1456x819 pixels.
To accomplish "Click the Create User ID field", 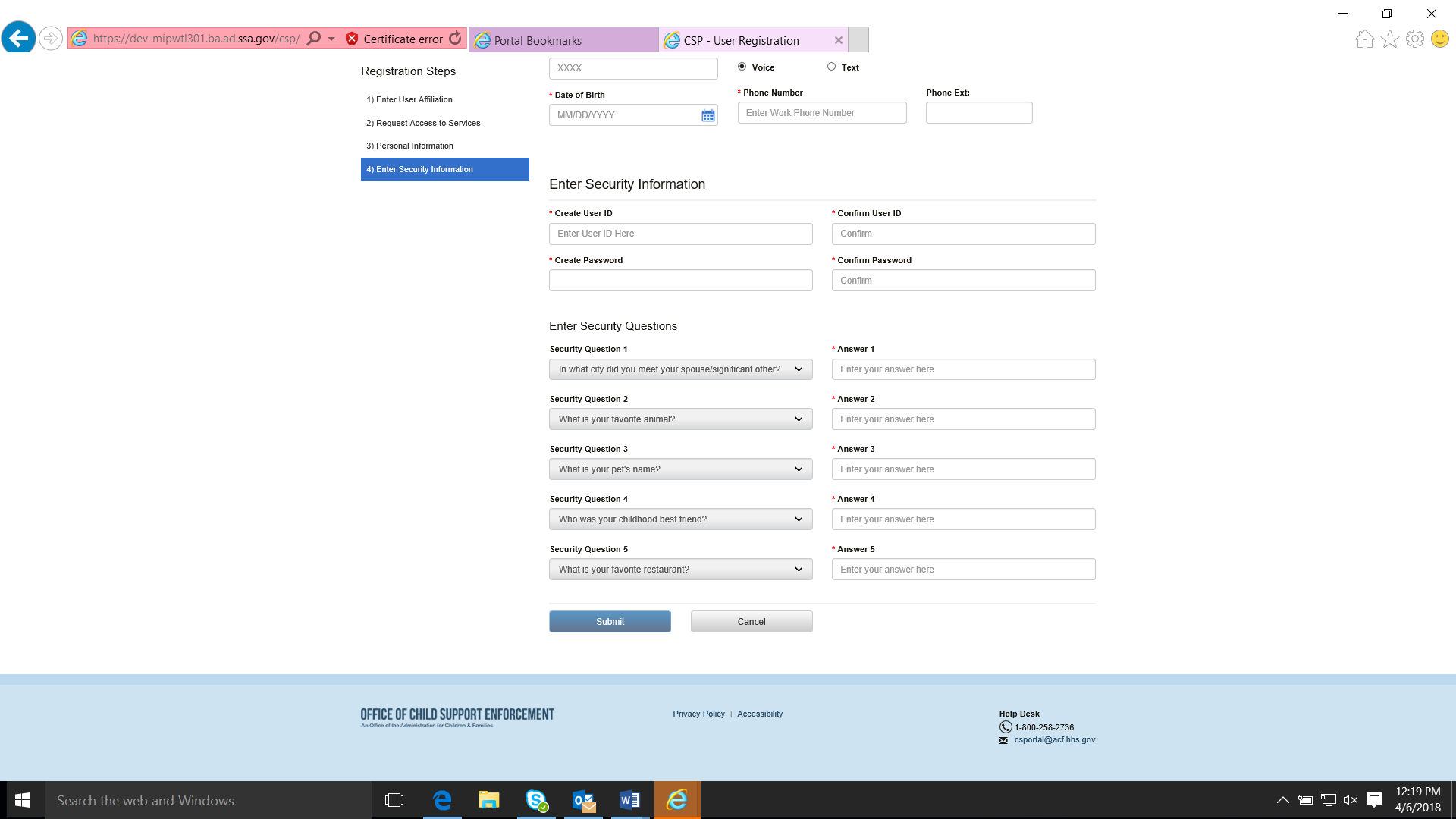I will 680,234.
